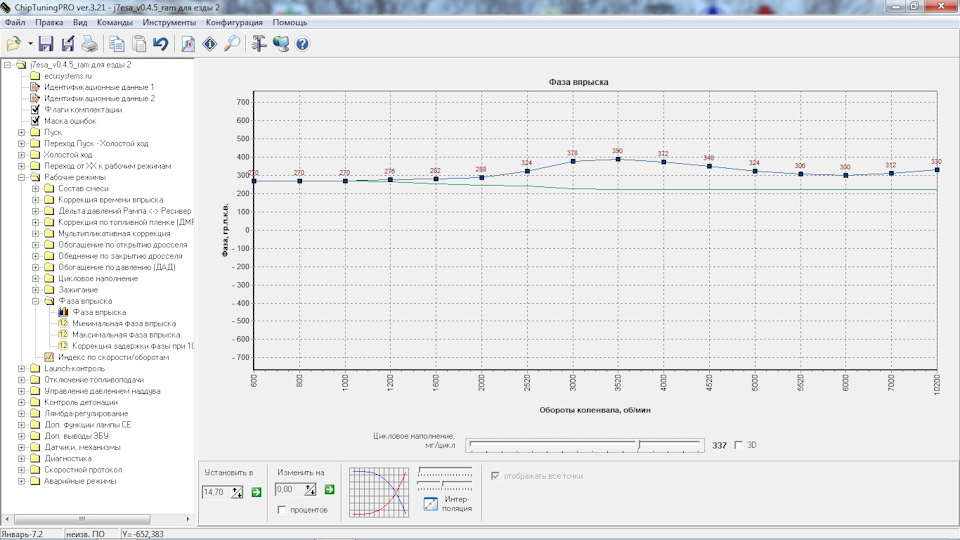This screenshot has height=540, width=960.
Task: Click spinner icon beside 14,70 field
Action: point(237,492)
